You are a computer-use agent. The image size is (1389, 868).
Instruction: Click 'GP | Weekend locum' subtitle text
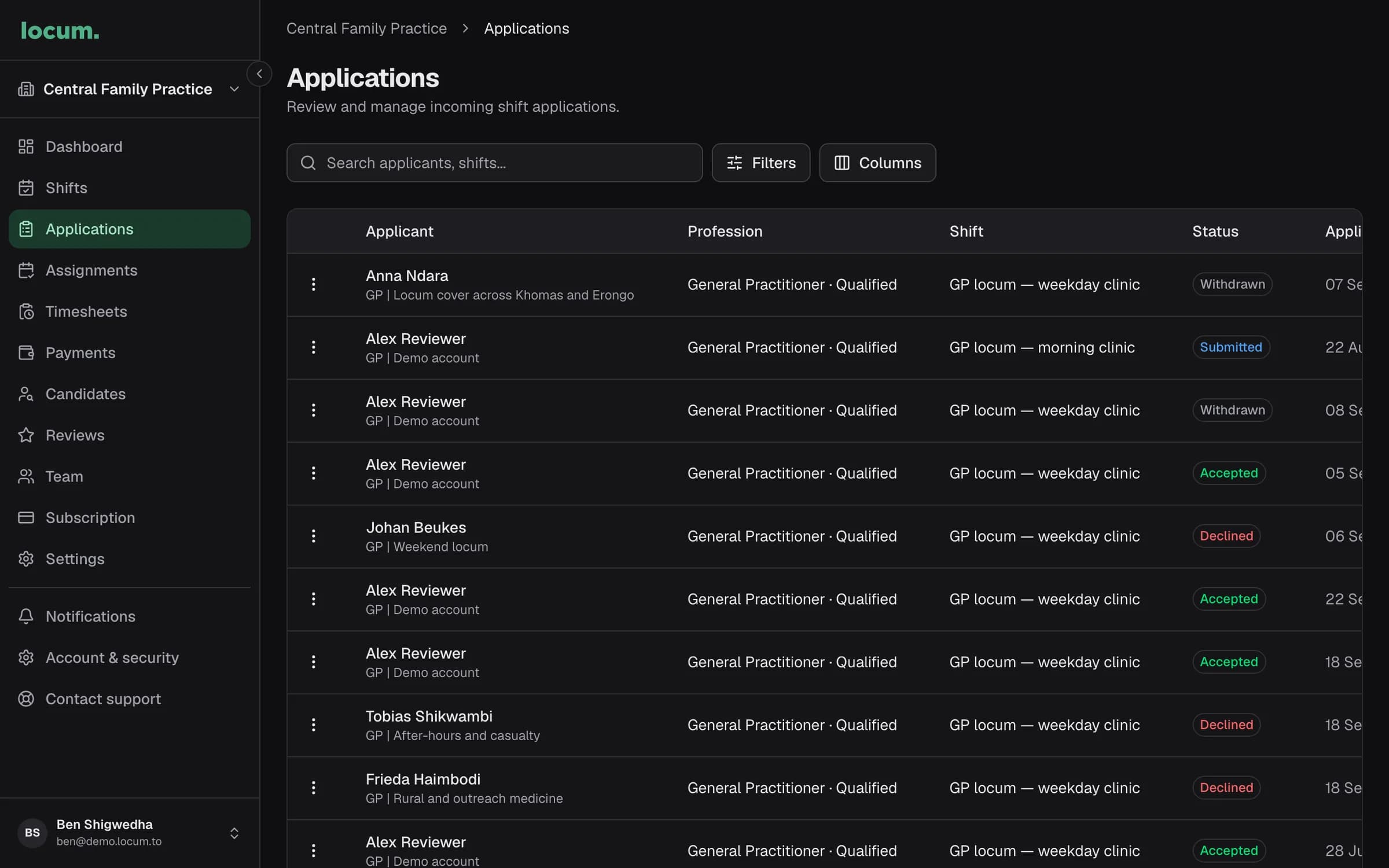427,547
